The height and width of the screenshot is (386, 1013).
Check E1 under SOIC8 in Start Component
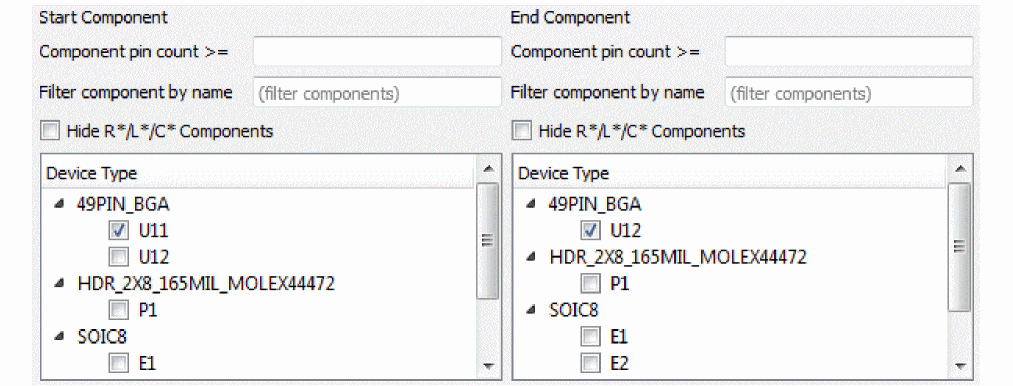coord(118,363)
